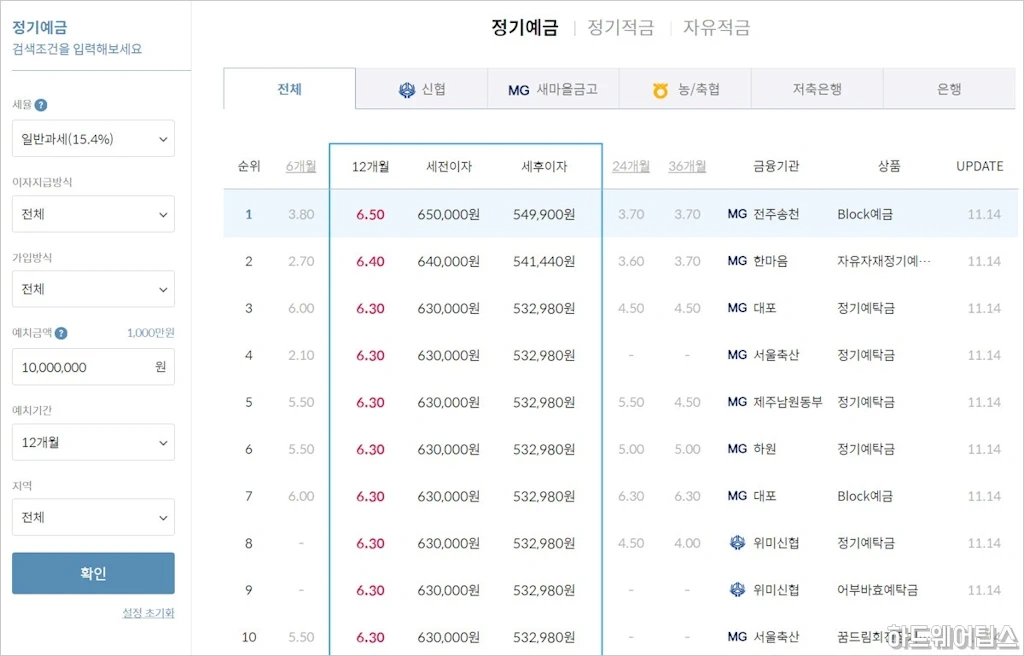Click 2.70 six-month rate in row 2
The width and height of the screenshot is (1024, 656).
coord(301,261)
